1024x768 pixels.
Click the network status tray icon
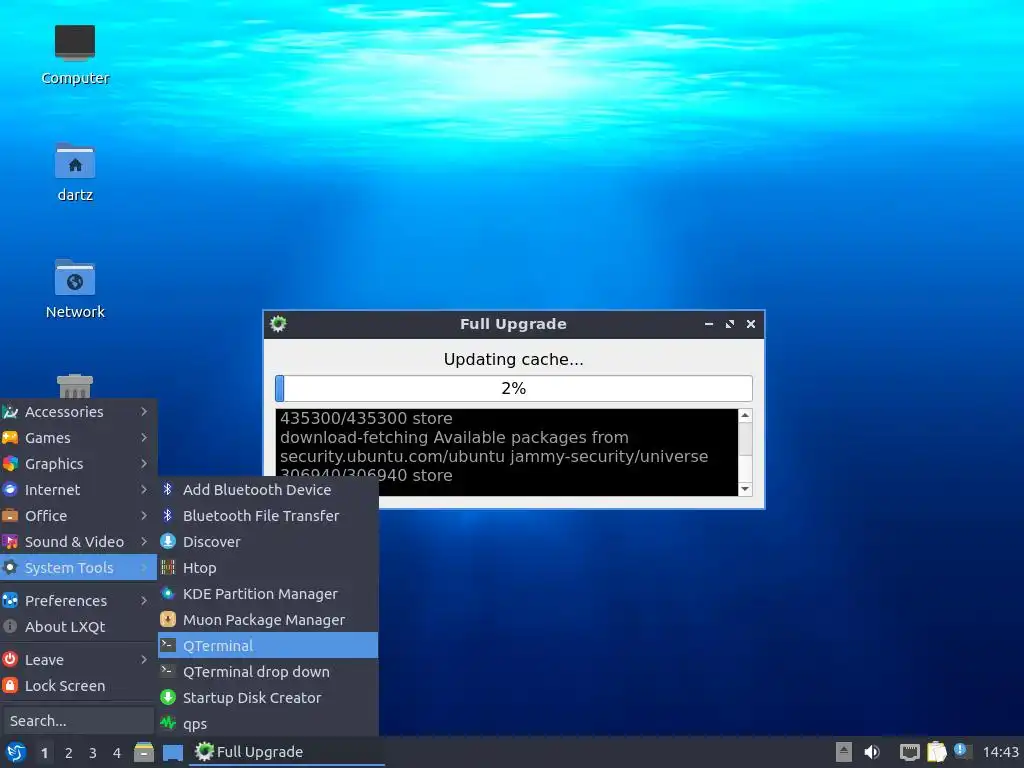click(909, 752)
